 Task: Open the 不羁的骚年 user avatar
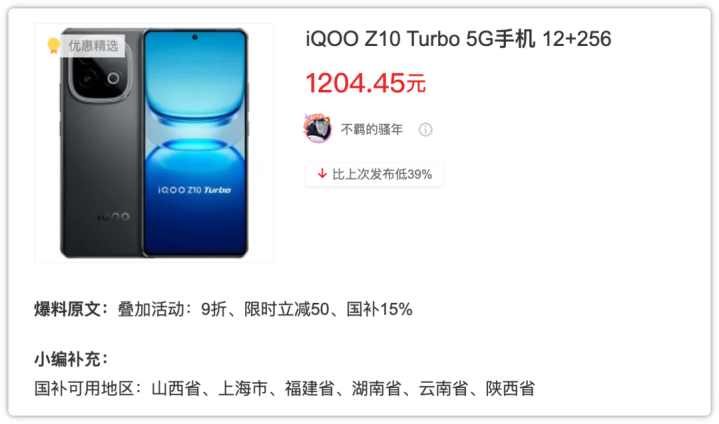(x=317, y=129)
